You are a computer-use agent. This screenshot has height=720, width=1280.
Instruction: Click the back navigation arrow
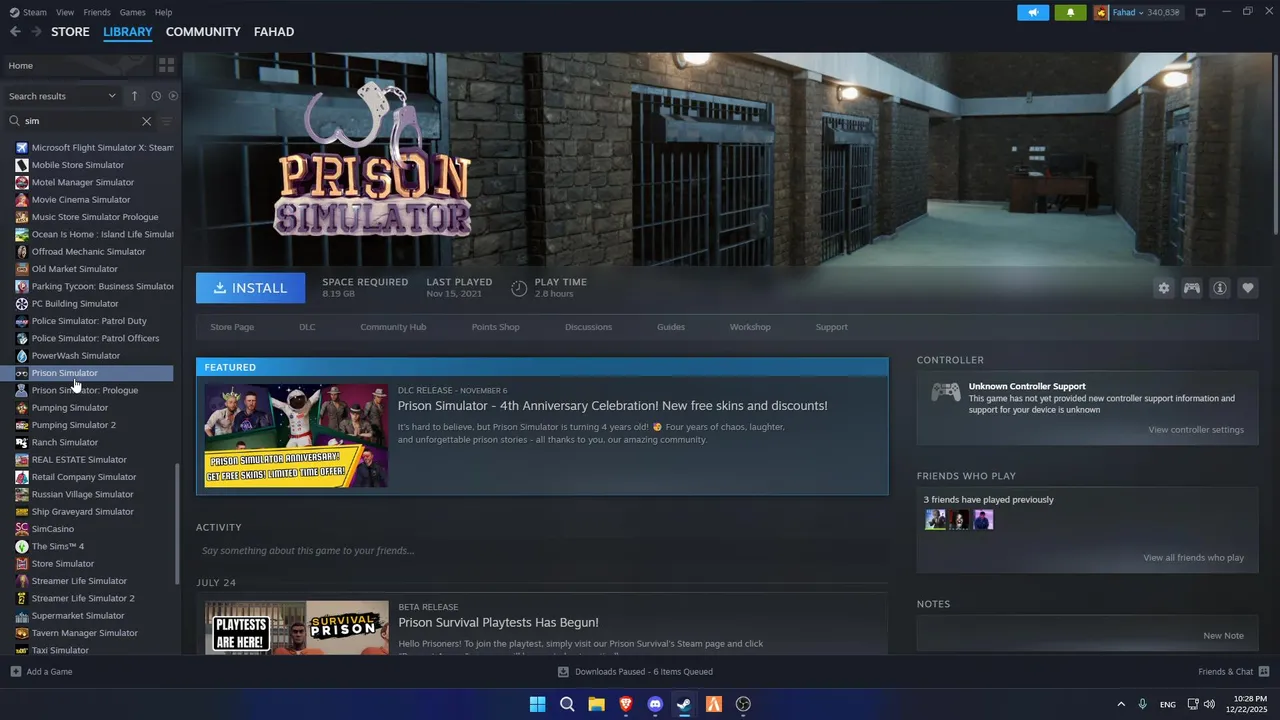(x=15, y=32)
